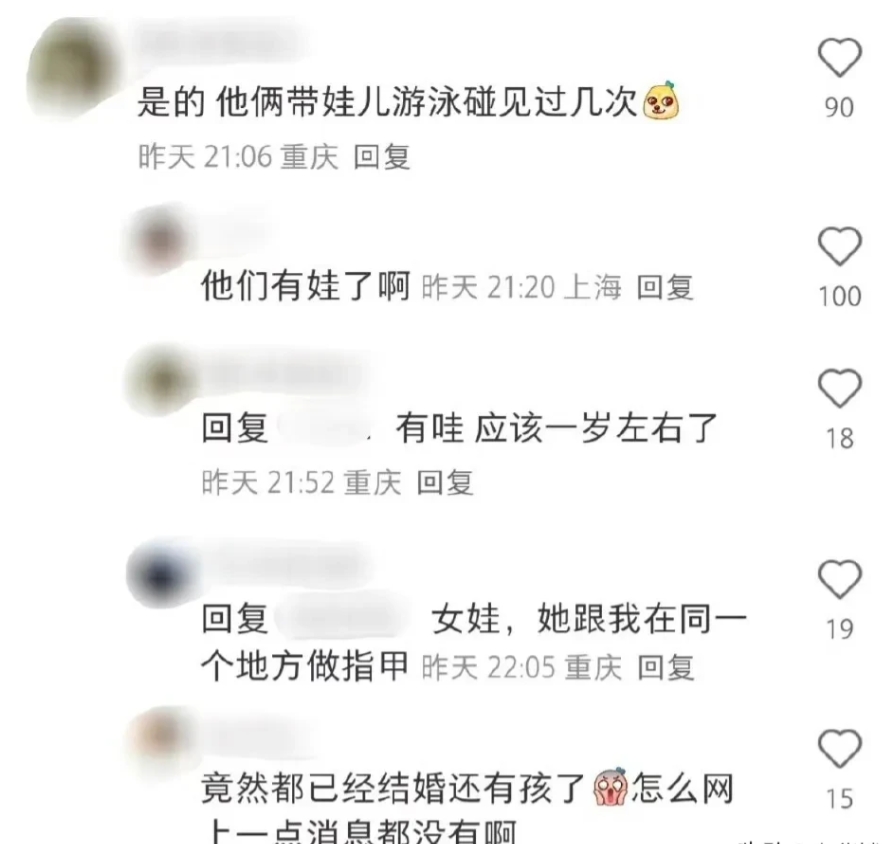Like the comment with 100 likes

coord(839,246)
